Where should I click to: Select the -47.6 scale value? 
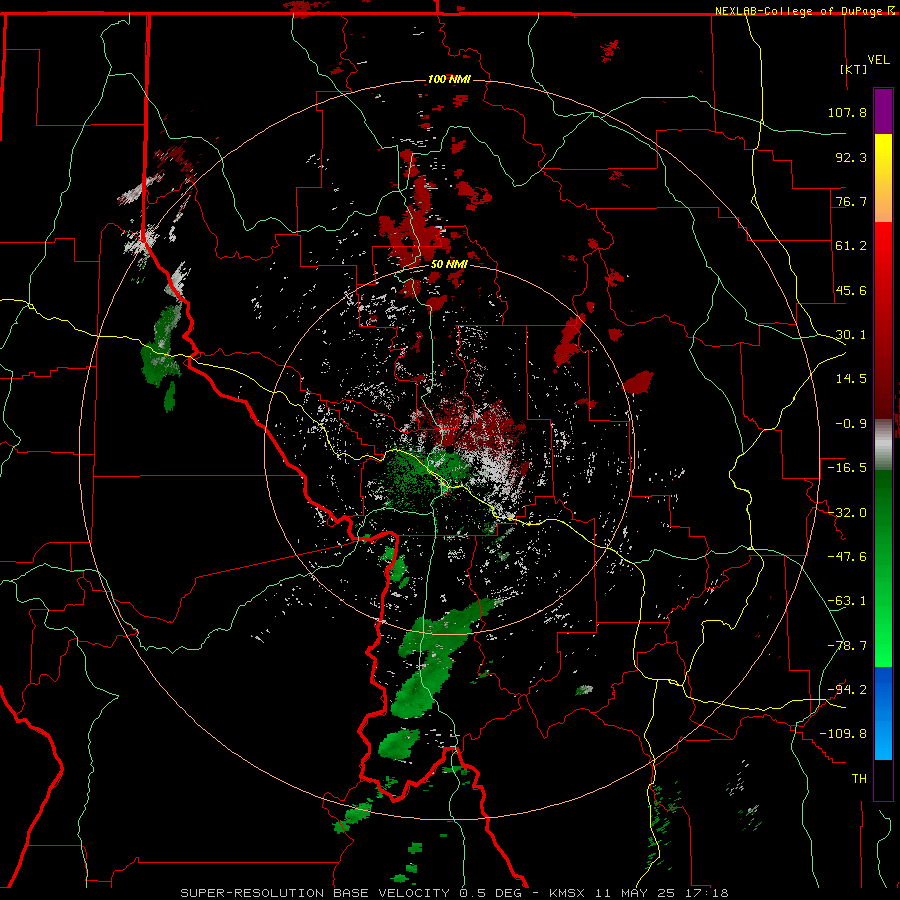click(847, 557)
